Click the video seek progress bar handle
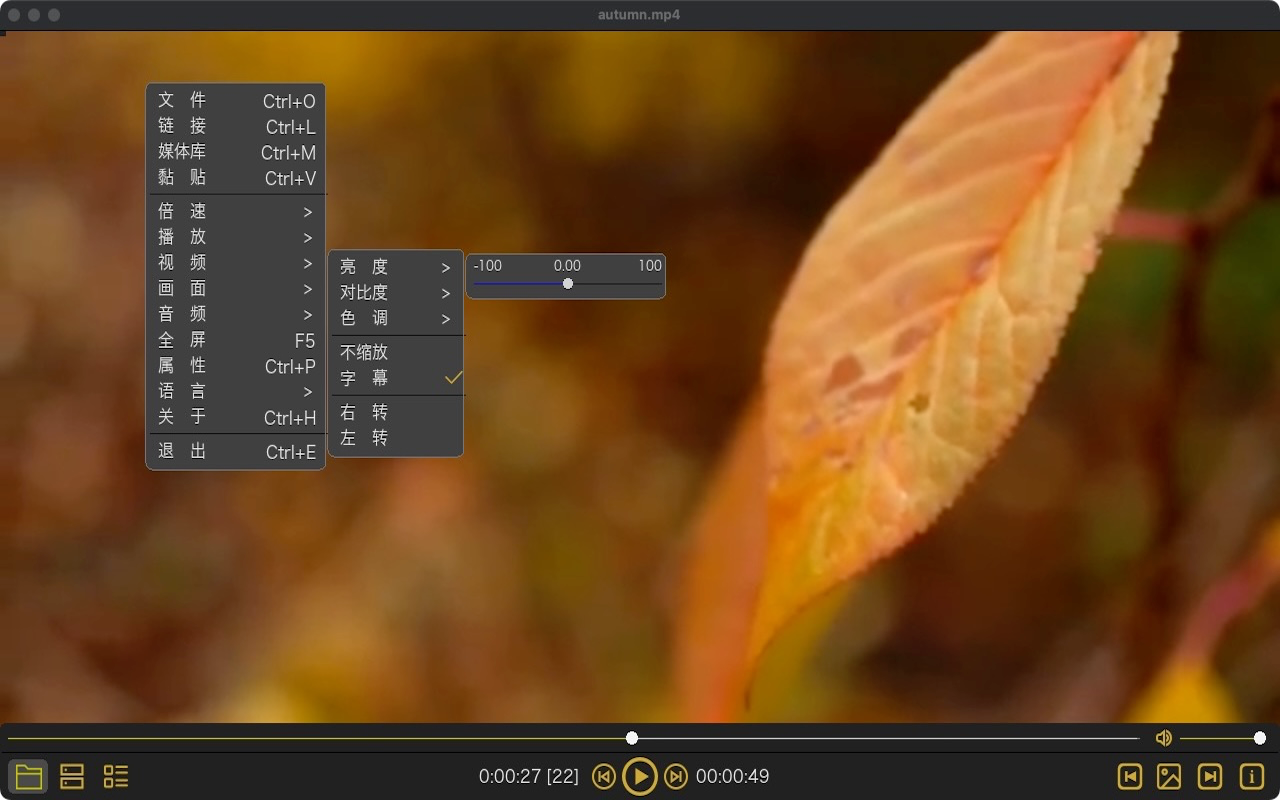Viewport: 1280px width, 800px height. click(x=632, y=738)
